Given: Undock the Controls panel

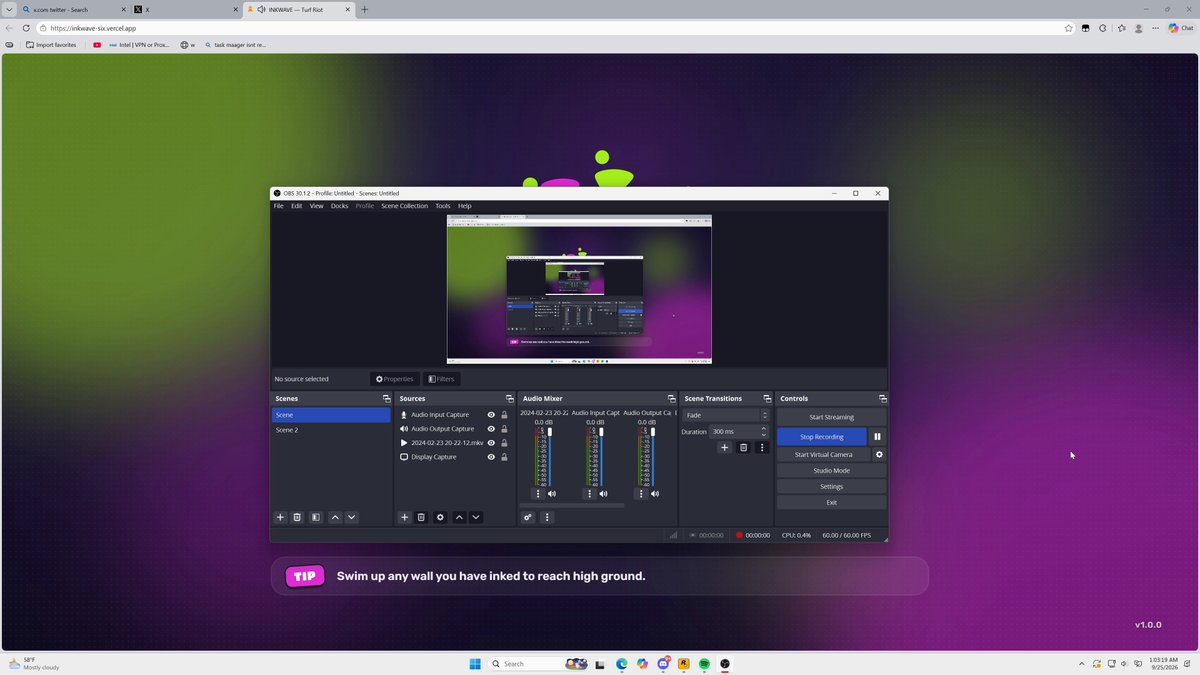Looking at the screenshot, I should tap(882, 398).
